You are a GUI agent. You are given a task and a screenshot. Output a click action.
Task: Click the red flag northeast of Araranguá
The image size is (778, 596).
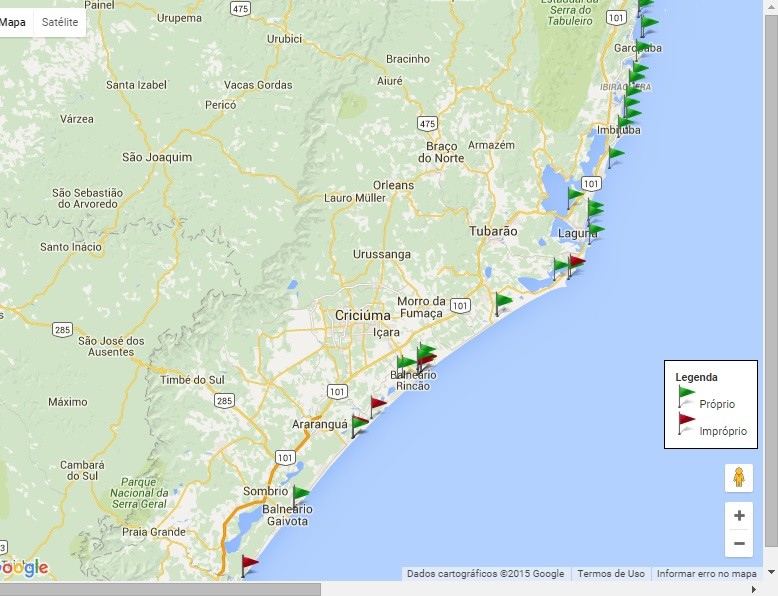click(x=378, y=407)
